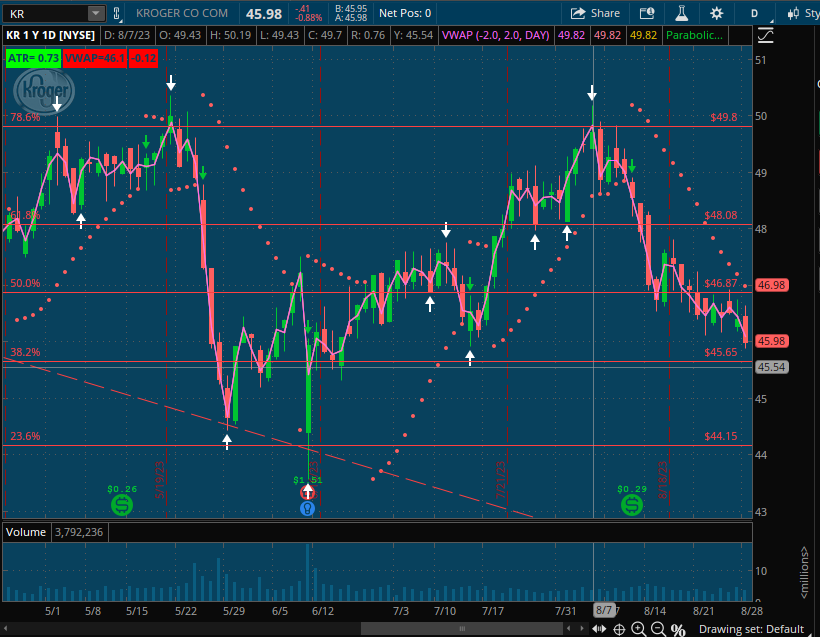Click the blue lightbulb event icon

coord(308,508)
